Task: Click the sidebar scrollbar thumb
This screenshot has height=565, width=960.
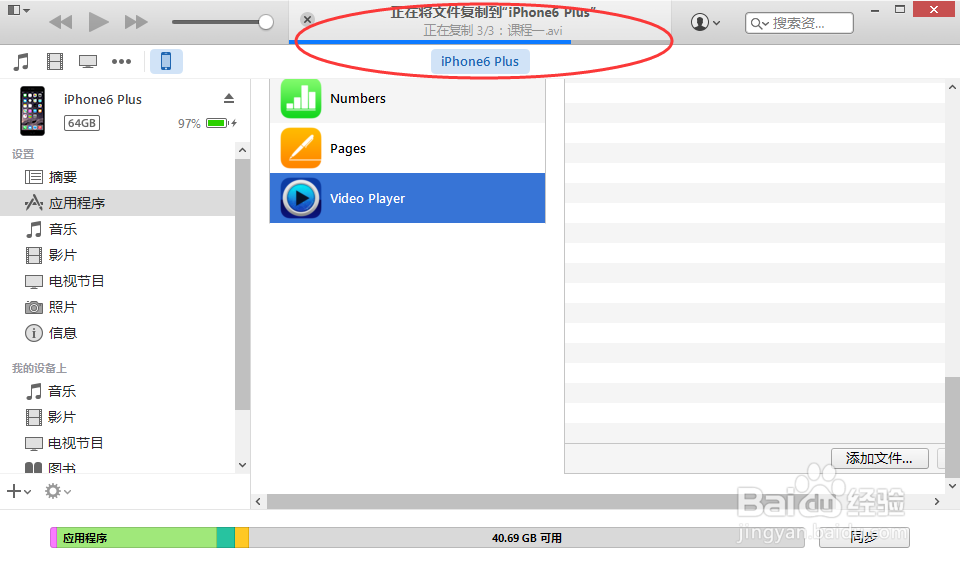Action: click(x=242, y=285)
